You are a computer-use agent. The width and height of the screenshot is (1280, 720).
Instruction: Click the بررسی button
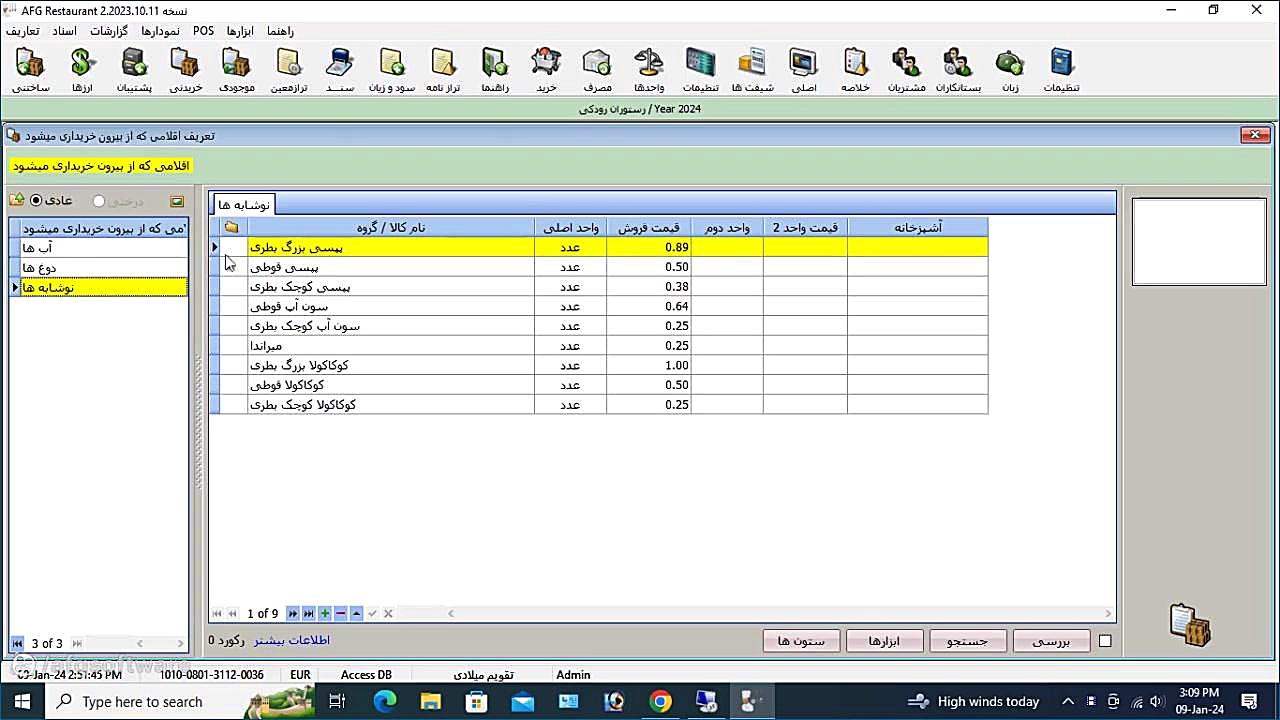(x=1051, y=641)
